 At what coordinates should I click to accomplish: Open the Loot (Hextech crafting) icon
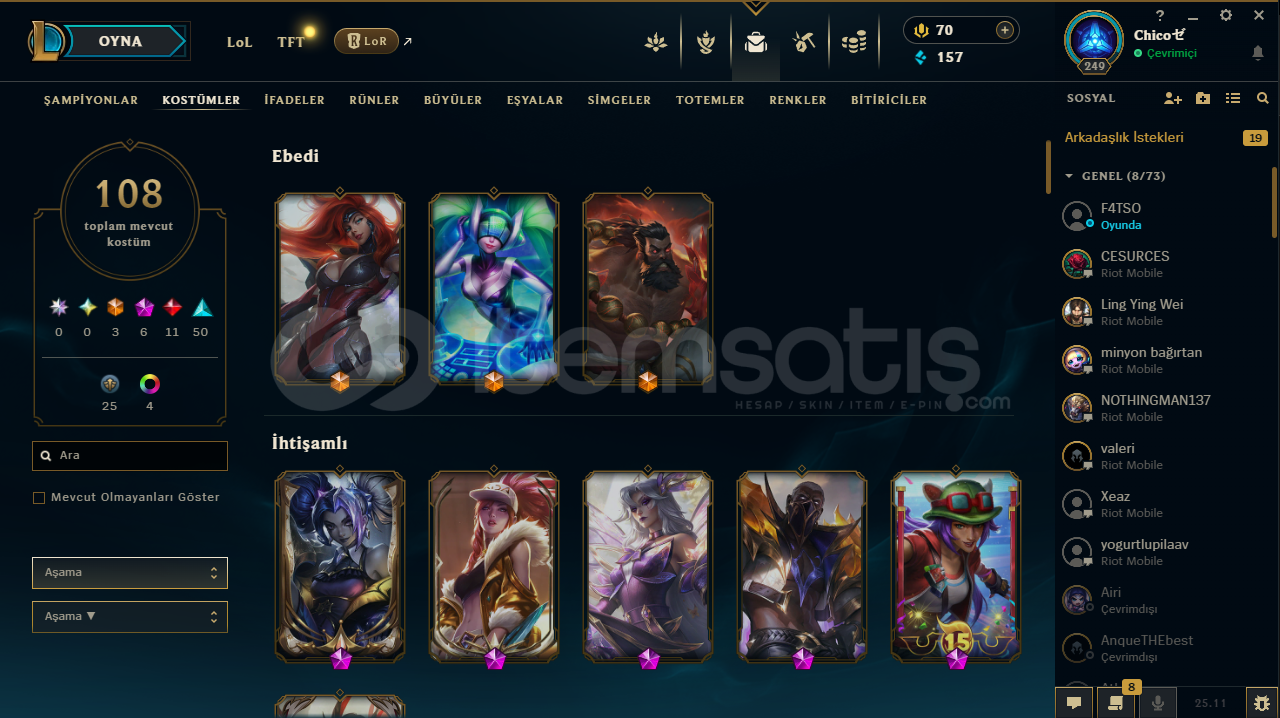(x=804, y=42)
